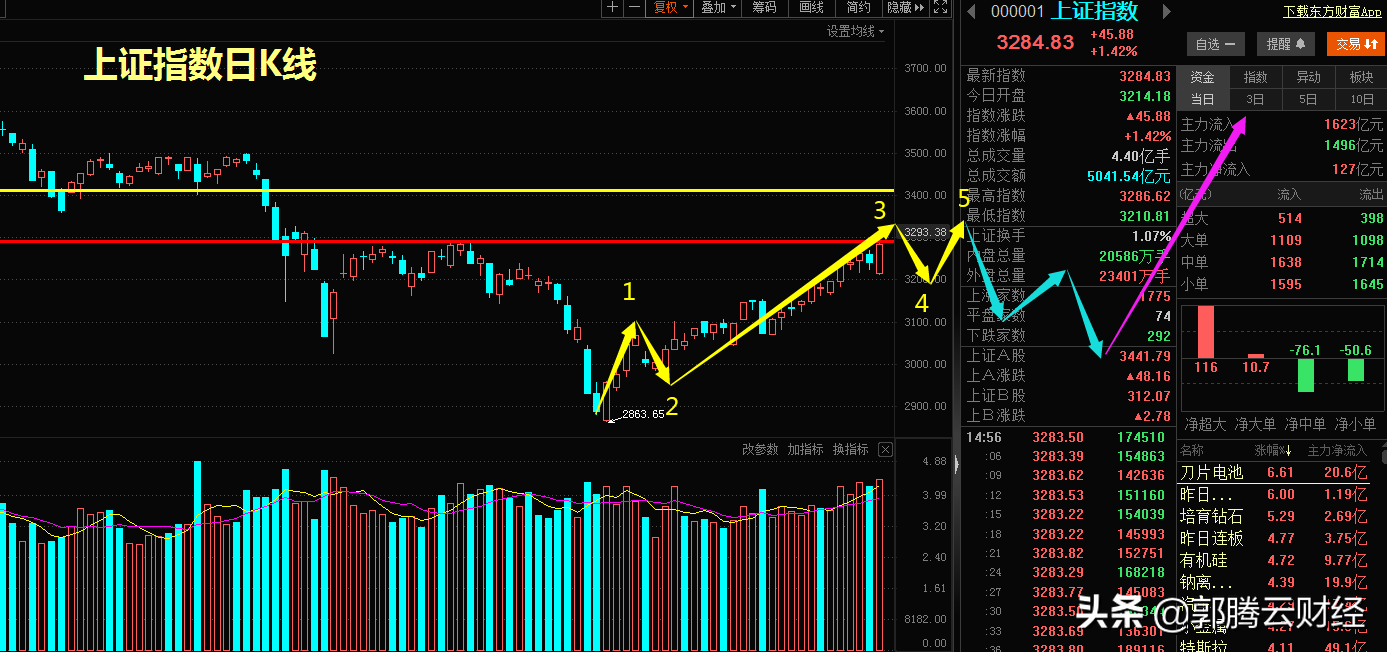Expand the 隐藏 panel arrows
The width and height of the screenshot is (1387, 652).
pos(905,8)
